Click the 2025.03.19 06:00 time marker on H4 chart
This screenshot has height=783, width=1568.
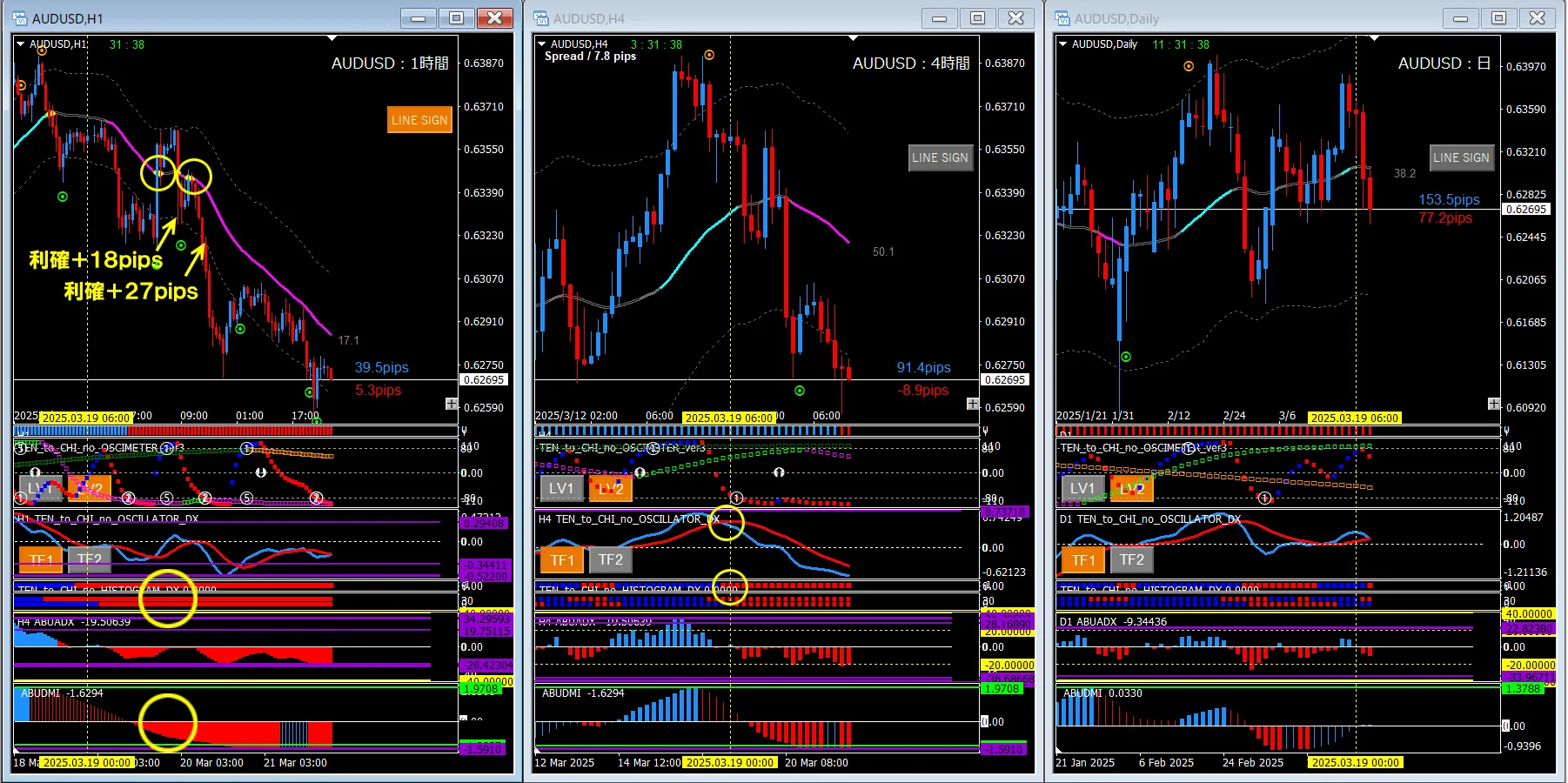(x=728, y=418)
